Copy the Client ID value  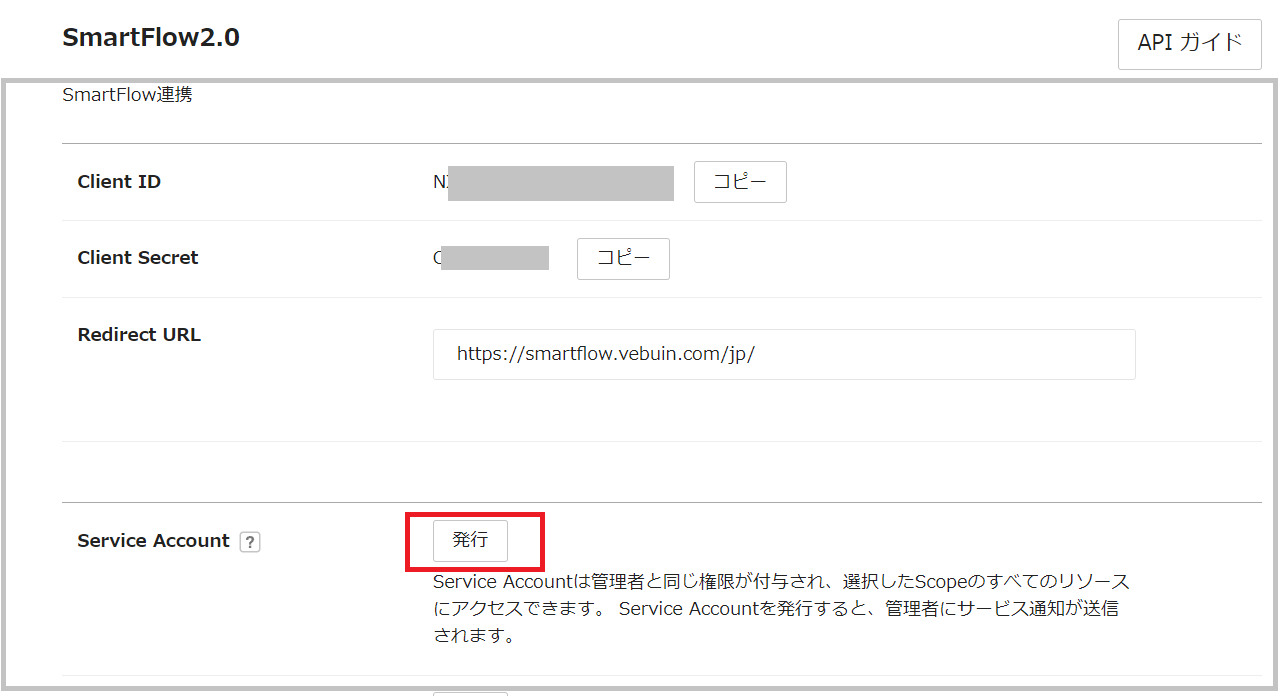pyautogui.click(x=740, y=182)
